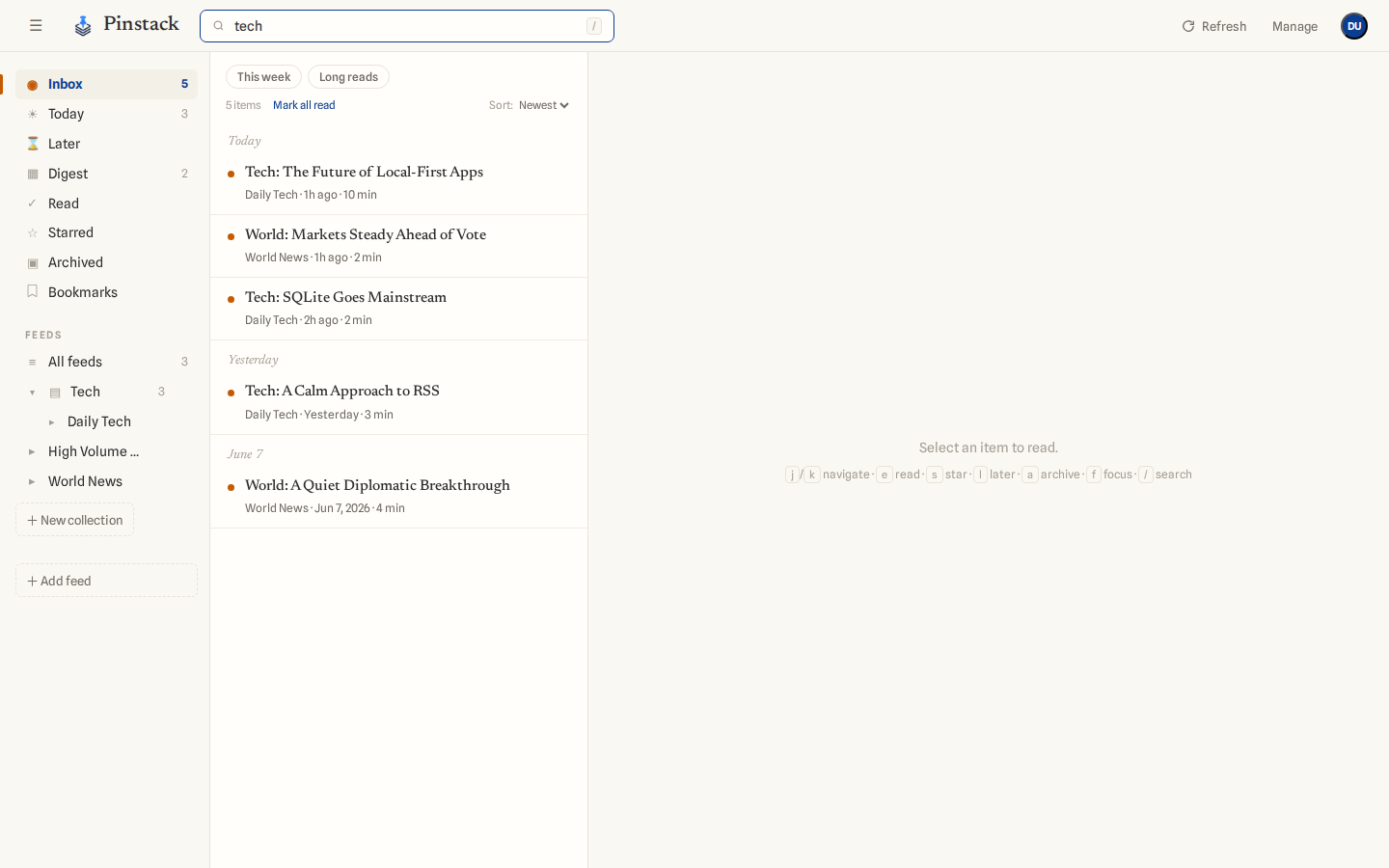
Task: Expand the Daily Tech feed arrow
Action: pyautogui.click(x=52, y=422)
